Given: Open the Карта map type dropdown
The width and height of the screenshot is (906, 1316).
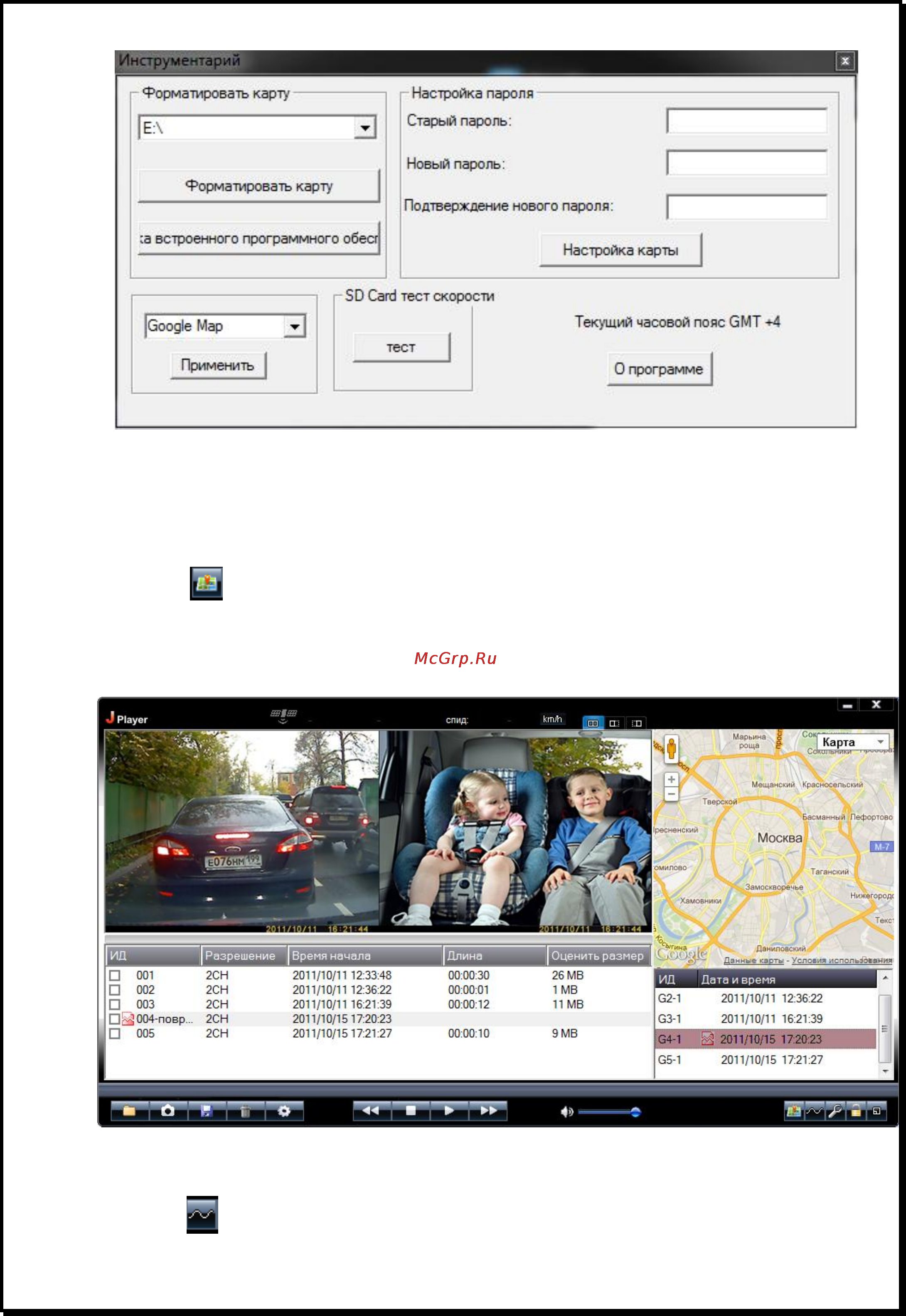Looking at the screenshot, I should [x=853, y=742].
